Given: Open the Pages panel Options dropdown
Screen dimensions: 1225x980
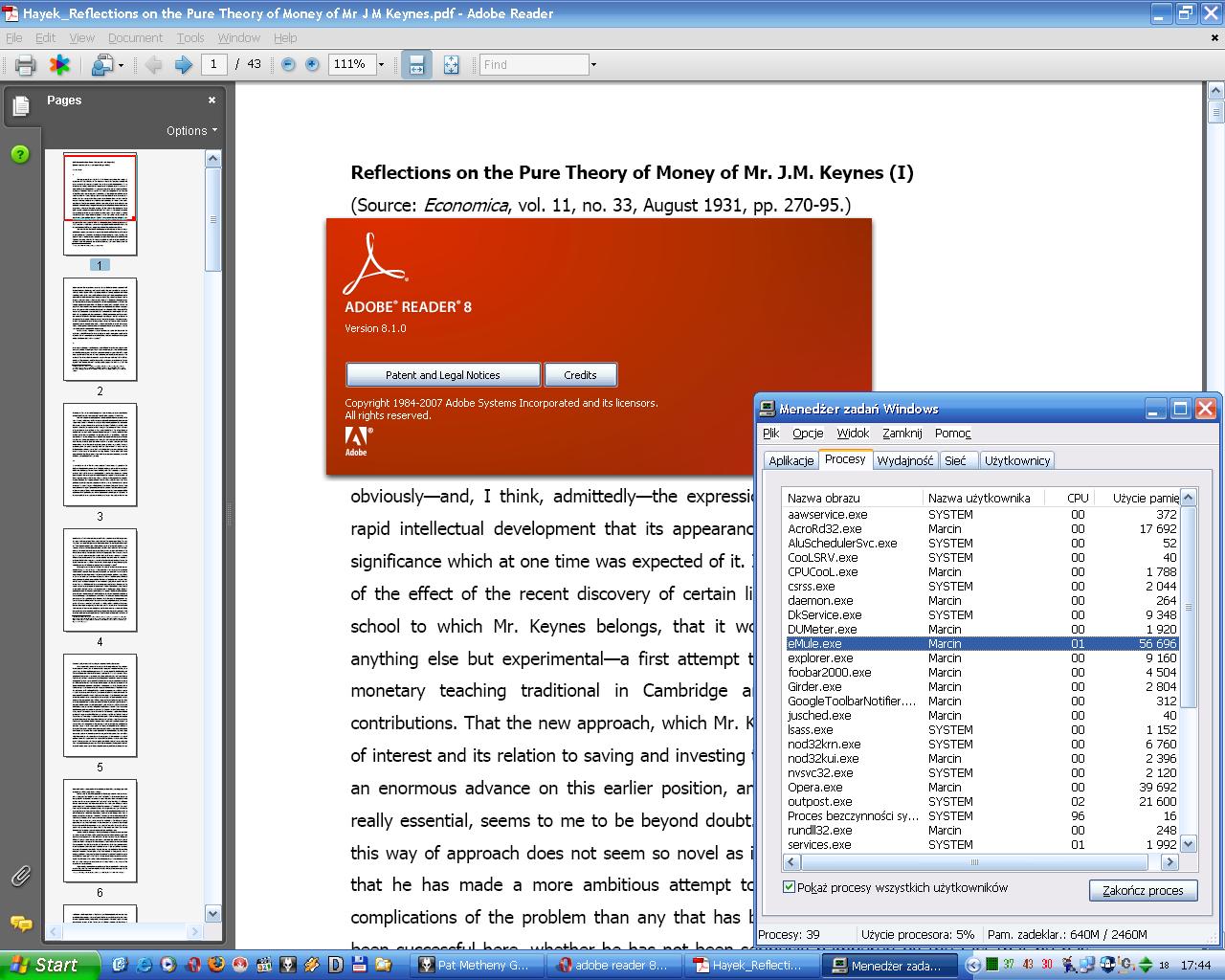Looking at the screenshot, I should (x=192, y=130).
